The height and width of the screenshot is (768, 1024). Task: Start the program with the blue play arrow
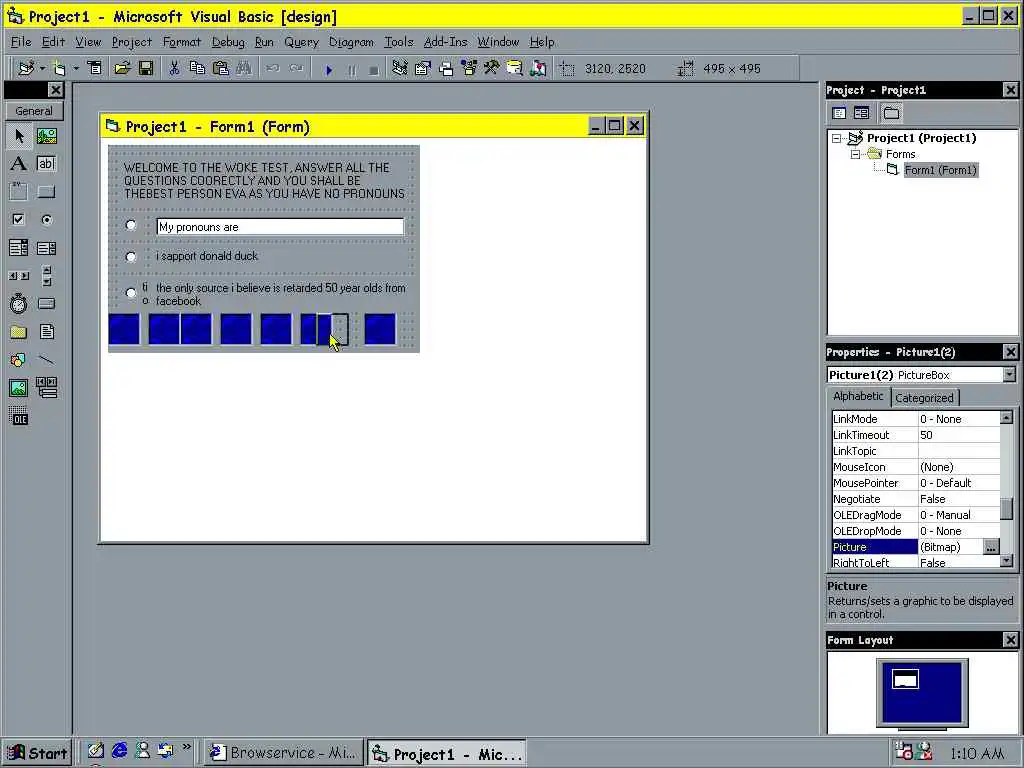point(328,69)
